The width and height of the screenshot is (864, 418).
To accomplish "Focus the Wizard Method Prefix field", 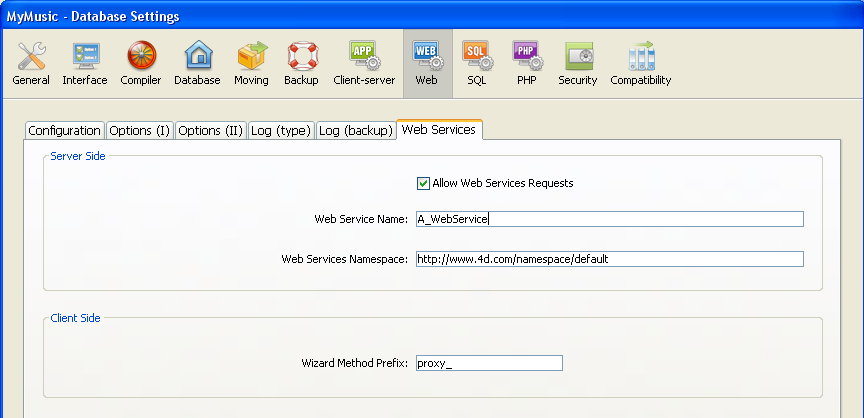I will (x=488, y=364).
